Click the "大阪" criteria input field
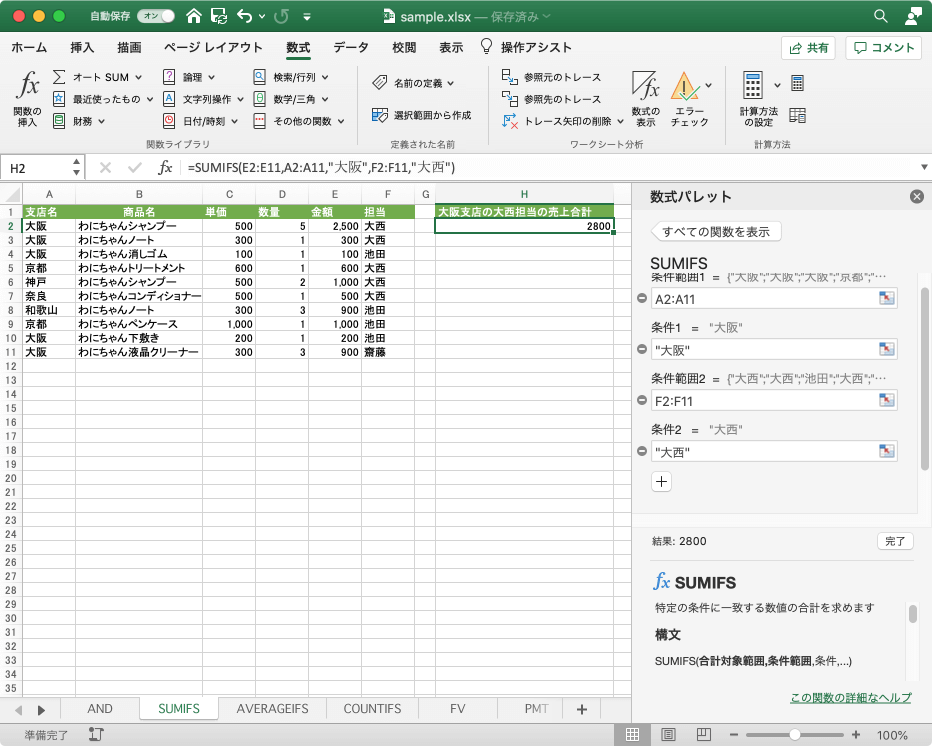This screenshot has height=746, width=932. click(774, 350)
